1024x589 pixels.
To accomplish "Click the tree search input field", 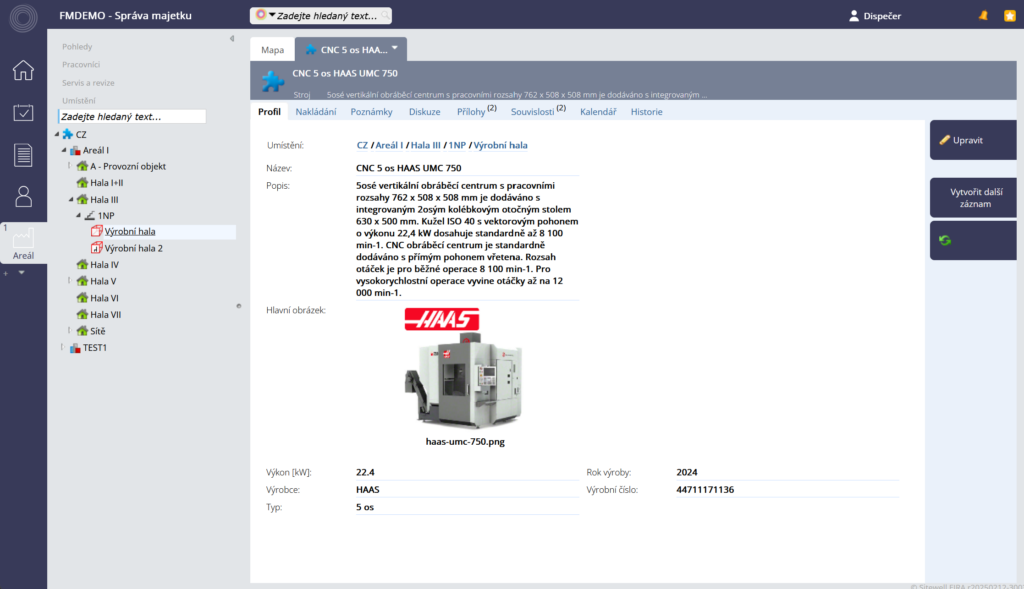I will tap(132, 116).
